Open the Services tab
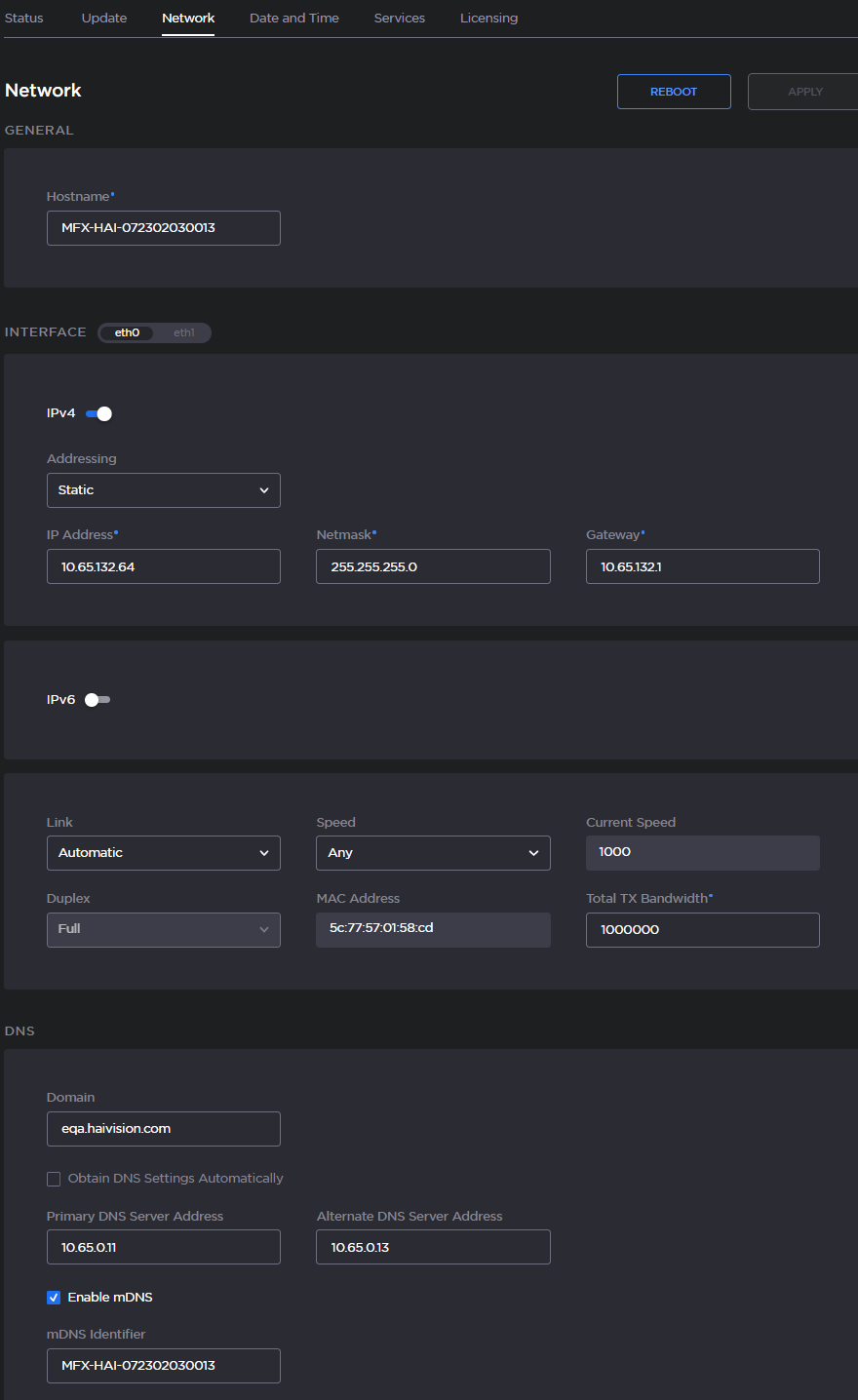 pos(399,18)
